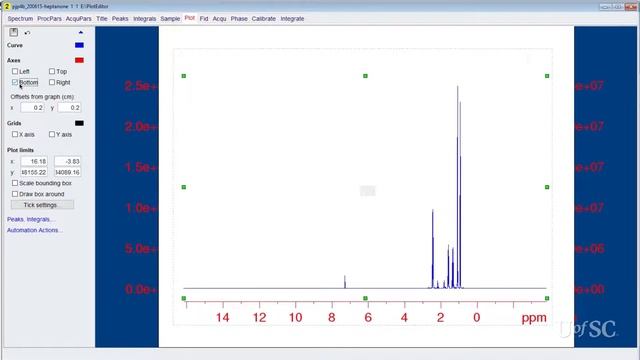This screenshot has width=640, height=360.
Task: Enable the Left axis checkbox
Action: (15, 71)
